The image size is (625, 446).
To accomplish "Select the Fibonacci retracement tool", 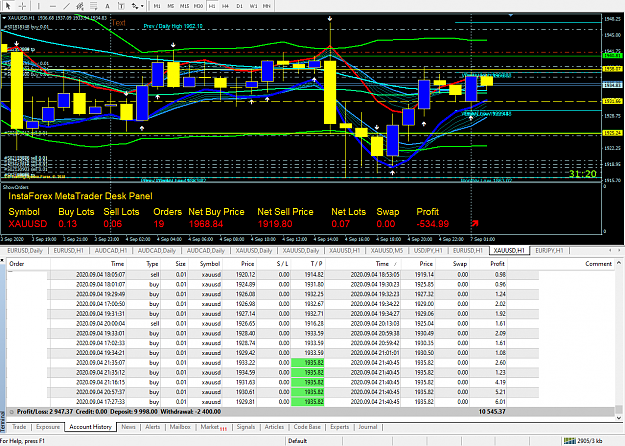I will pyautogui.click(x=93, y=6).
